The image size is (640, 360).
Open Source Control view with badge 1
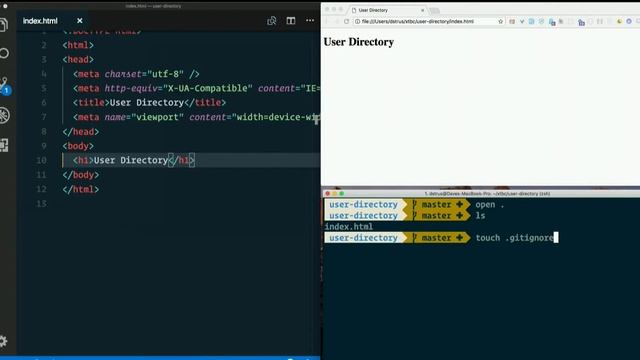click(4, 86)
